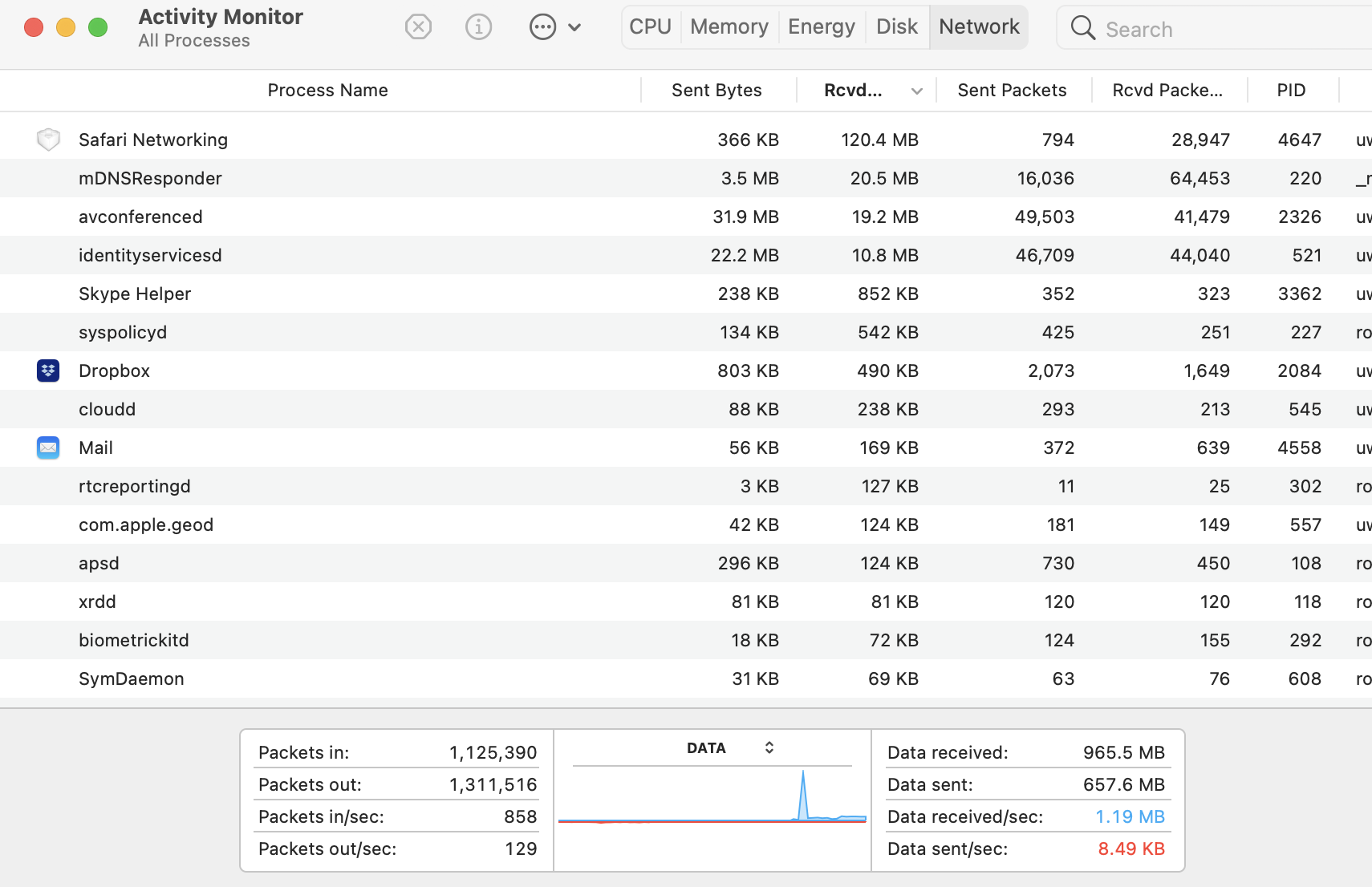1372x887 pixels.
Task: Switch to the Memory tab
Action: pos(729,27)
